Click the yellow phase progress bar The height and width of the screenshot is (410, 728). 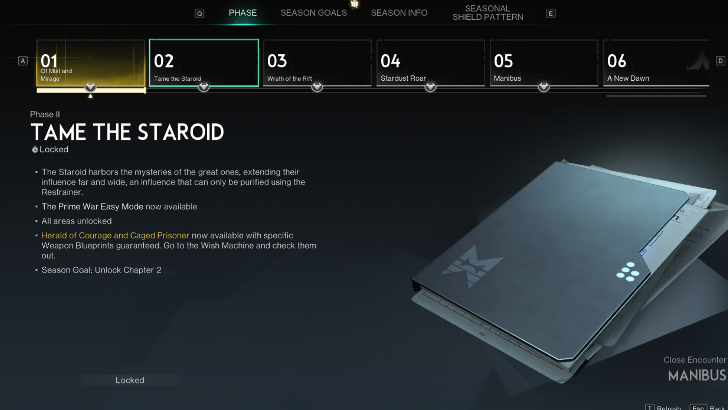[x=91, y=91]
